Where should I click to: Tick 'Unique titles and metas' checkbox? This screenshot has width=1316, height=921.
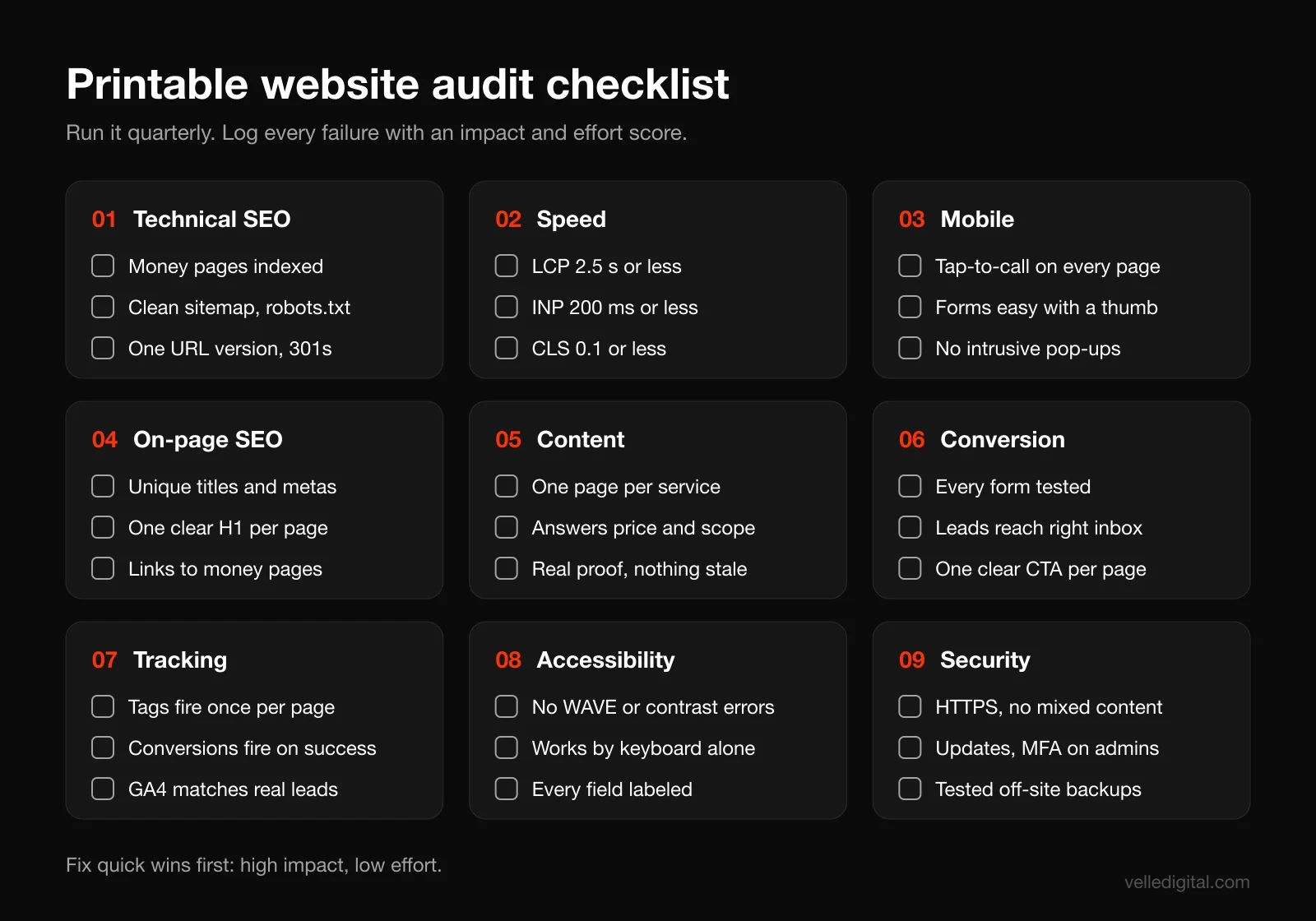pyautogui.click(x=103, y=486)
